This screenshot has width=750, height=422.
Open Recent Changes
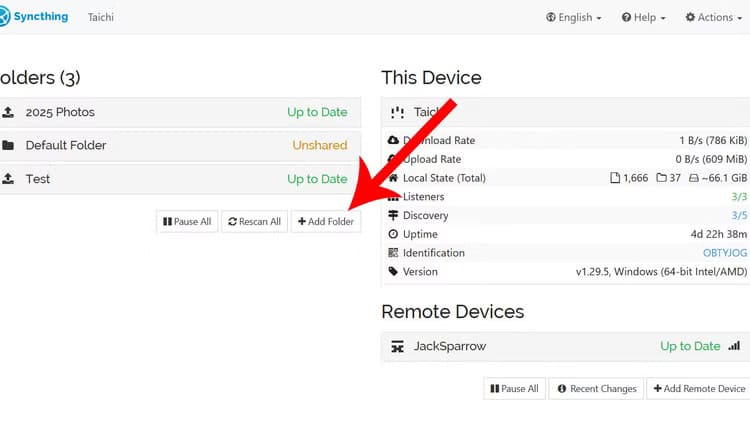(596, 388)
